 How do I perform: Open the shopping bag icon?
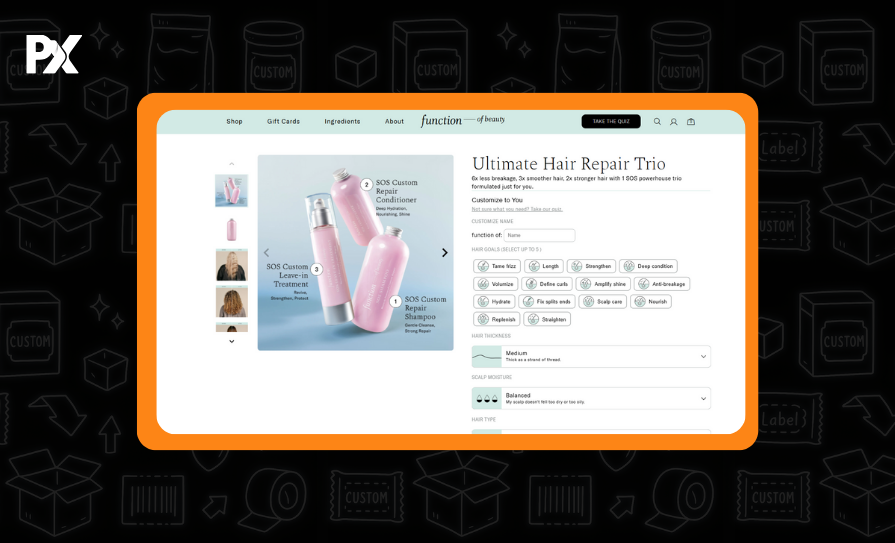(691, 122)
